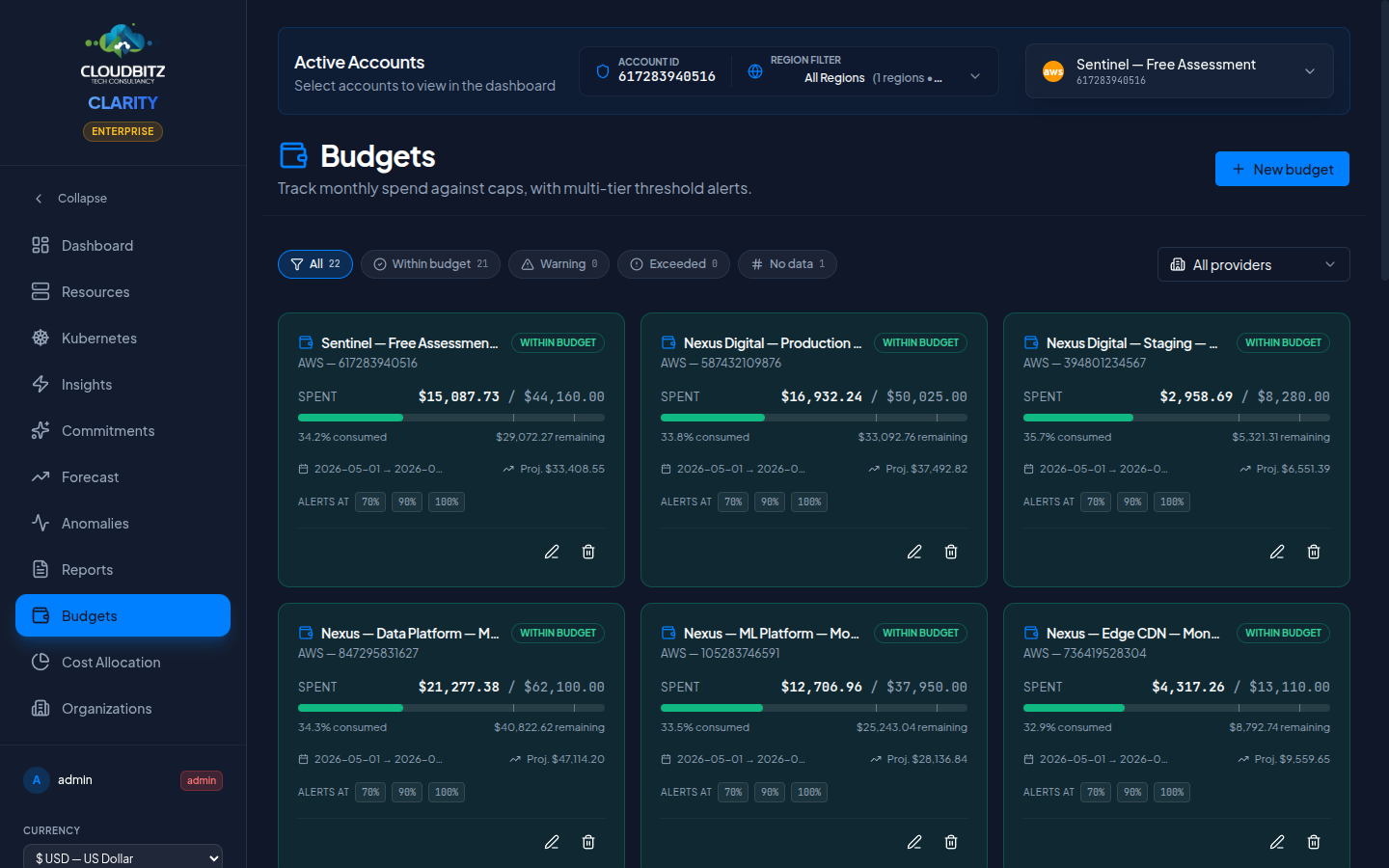Filter budgets by No data

click(x=787, y=264)
